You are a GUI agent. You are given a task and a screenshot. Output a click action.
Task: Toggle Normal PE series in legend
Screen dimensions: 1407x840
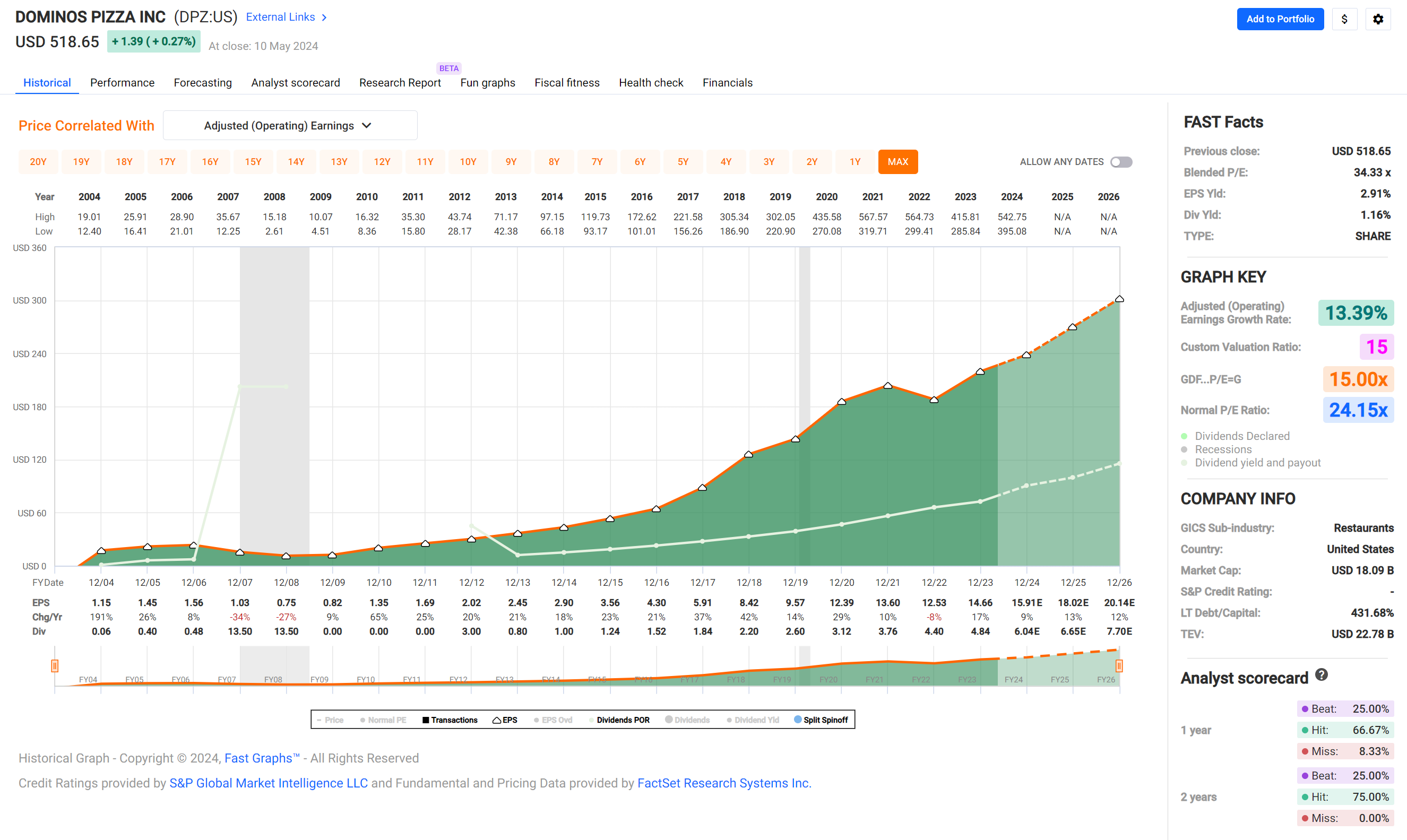pyautogui.click(x=383, y=720)
